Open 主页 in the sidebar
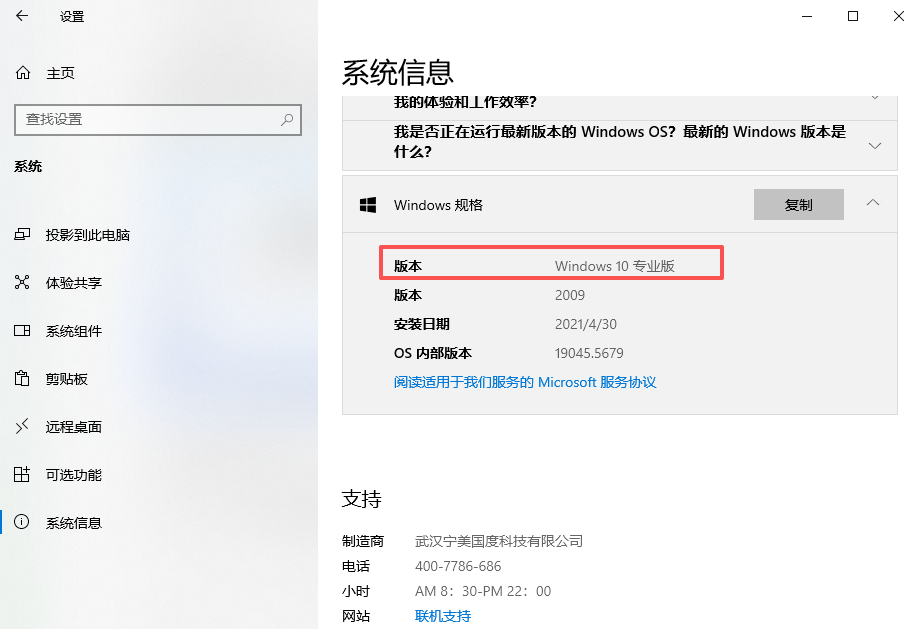Viewport: 918px width, 629px height. [x=61, y=73]
